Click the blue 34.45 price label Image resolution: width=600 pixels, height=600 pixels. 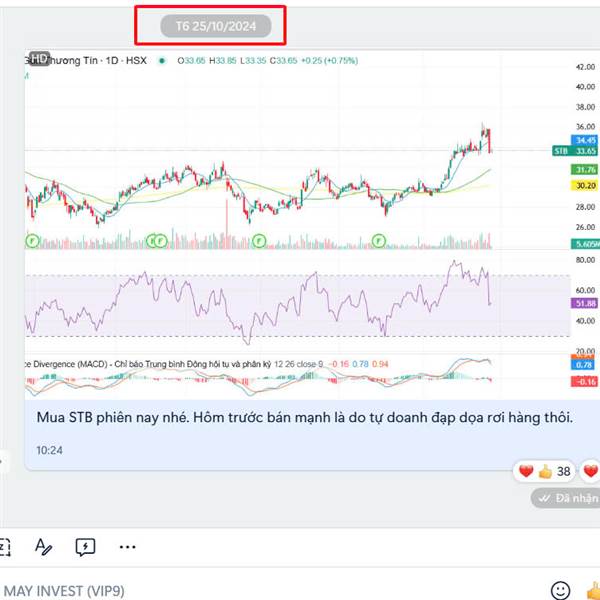coord(584,140)
